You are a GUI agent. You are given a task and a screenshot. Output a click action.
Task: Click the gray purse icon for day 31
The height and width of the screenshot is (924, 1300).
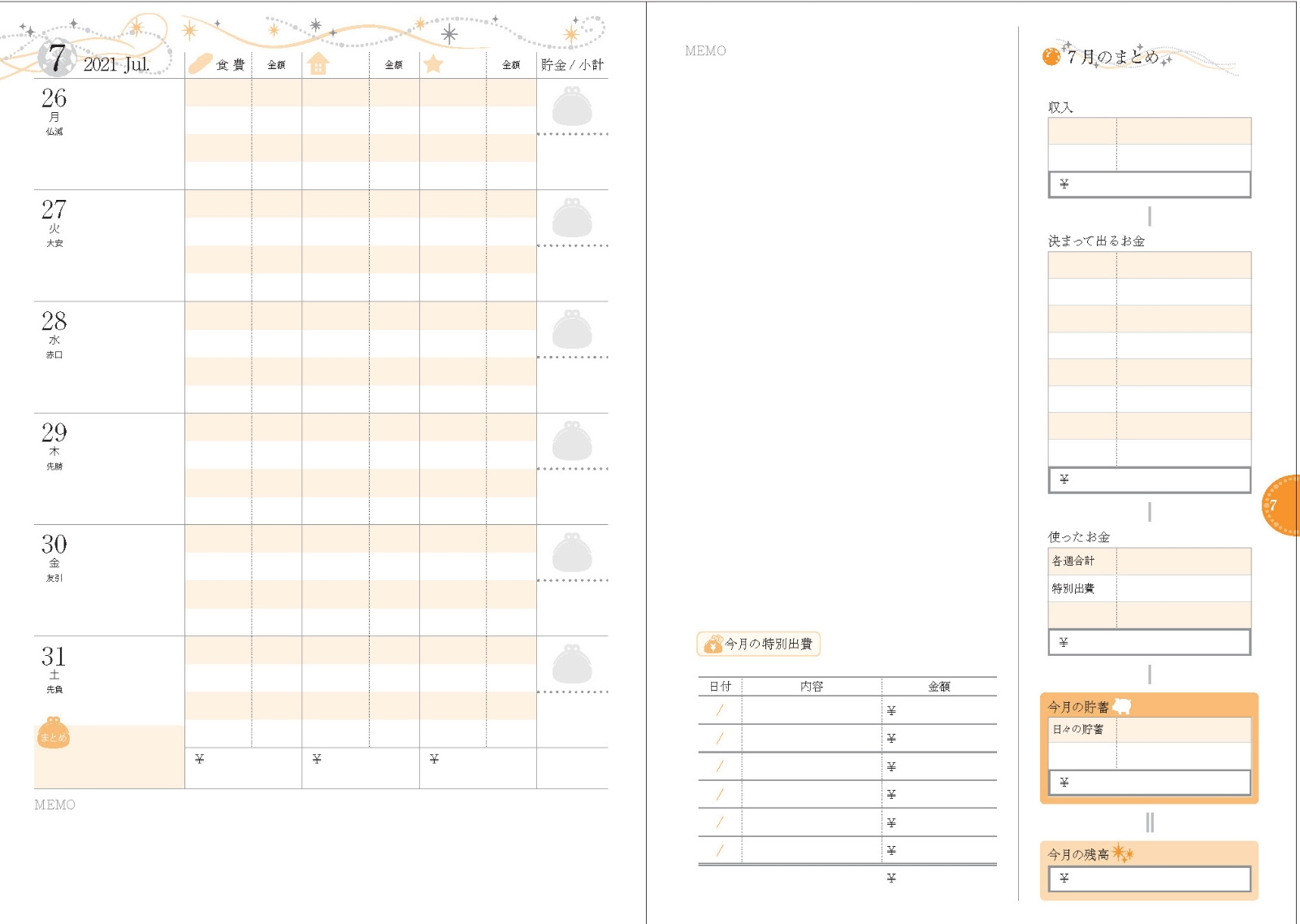[x=572, y=663]
